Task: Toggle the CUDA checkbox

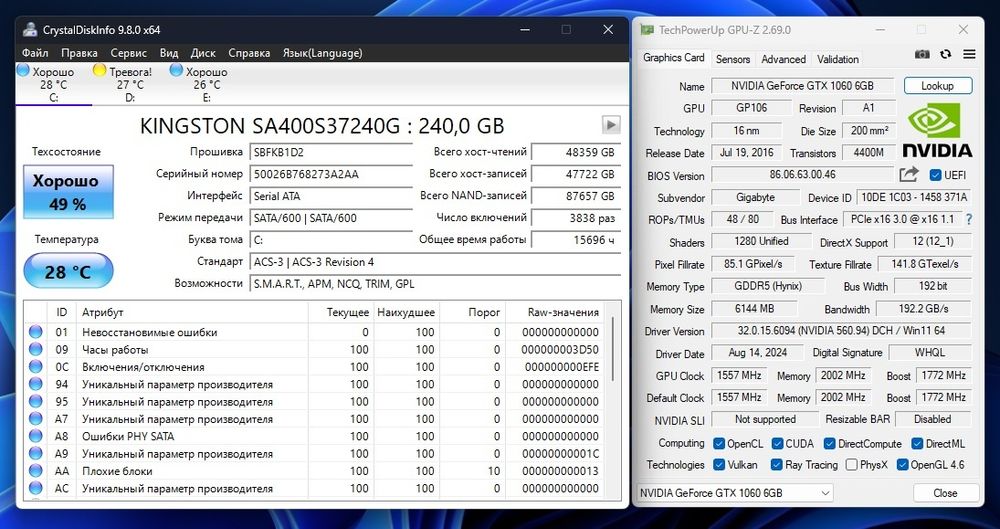Action: (x=777, y=443)
